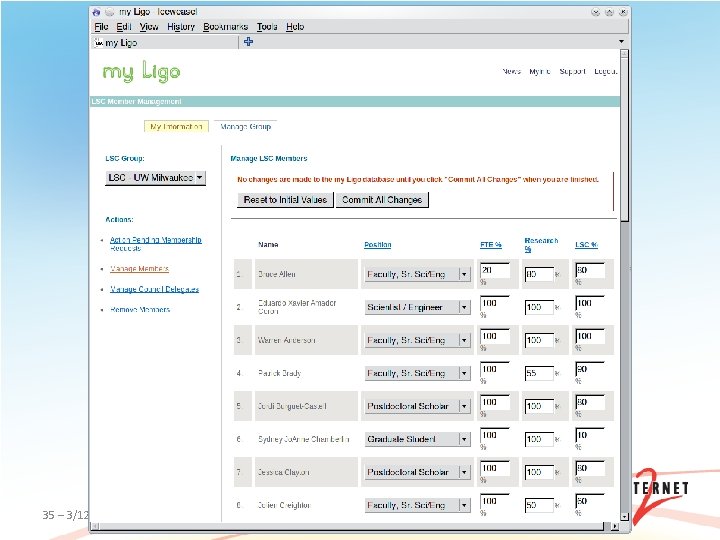Click the browser application icon in the title bar
Screen dimensions: 720x540
click(x=96, y=12)
